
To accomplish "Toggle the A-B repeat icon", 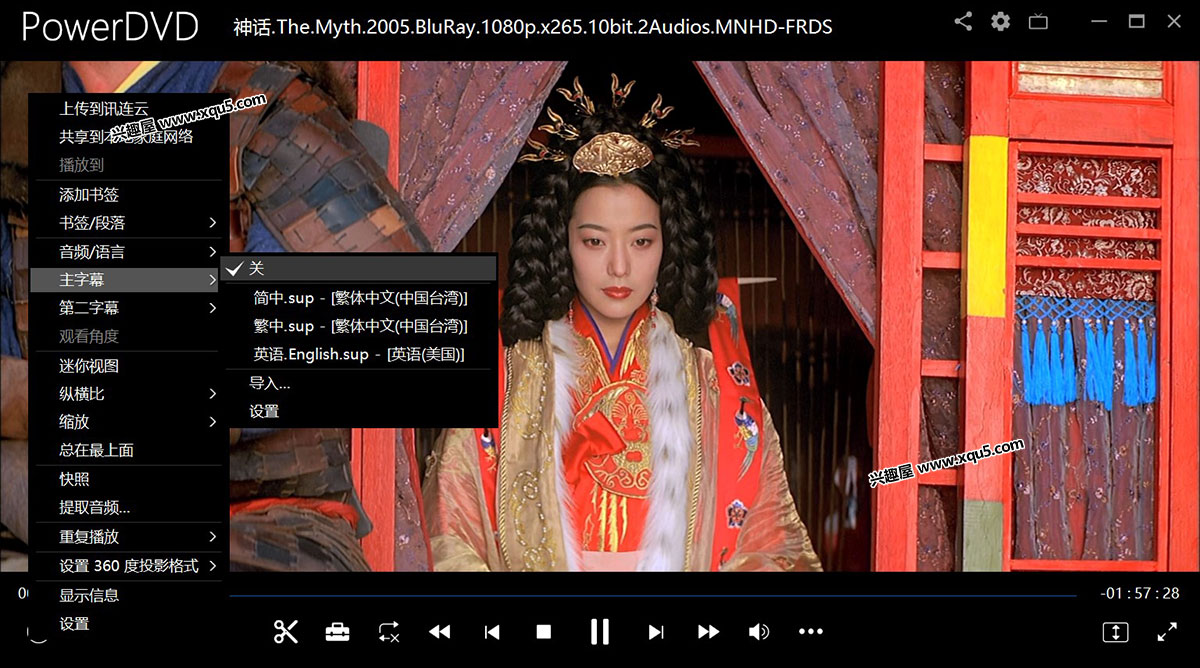I will click(389, 631).
